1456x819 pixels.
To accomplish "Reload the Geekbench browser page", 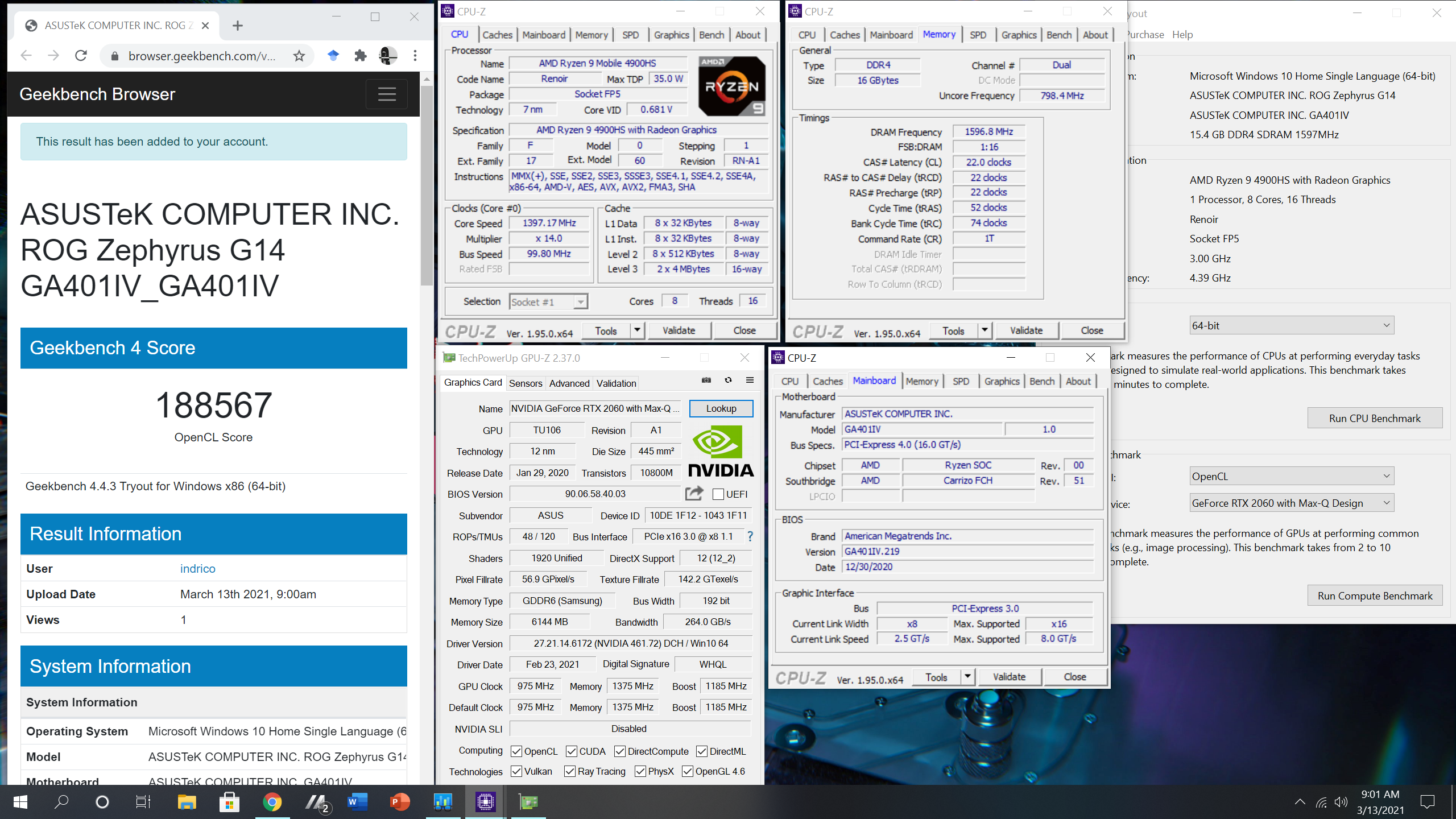I will pyautogui.click(x=81, y=56).
